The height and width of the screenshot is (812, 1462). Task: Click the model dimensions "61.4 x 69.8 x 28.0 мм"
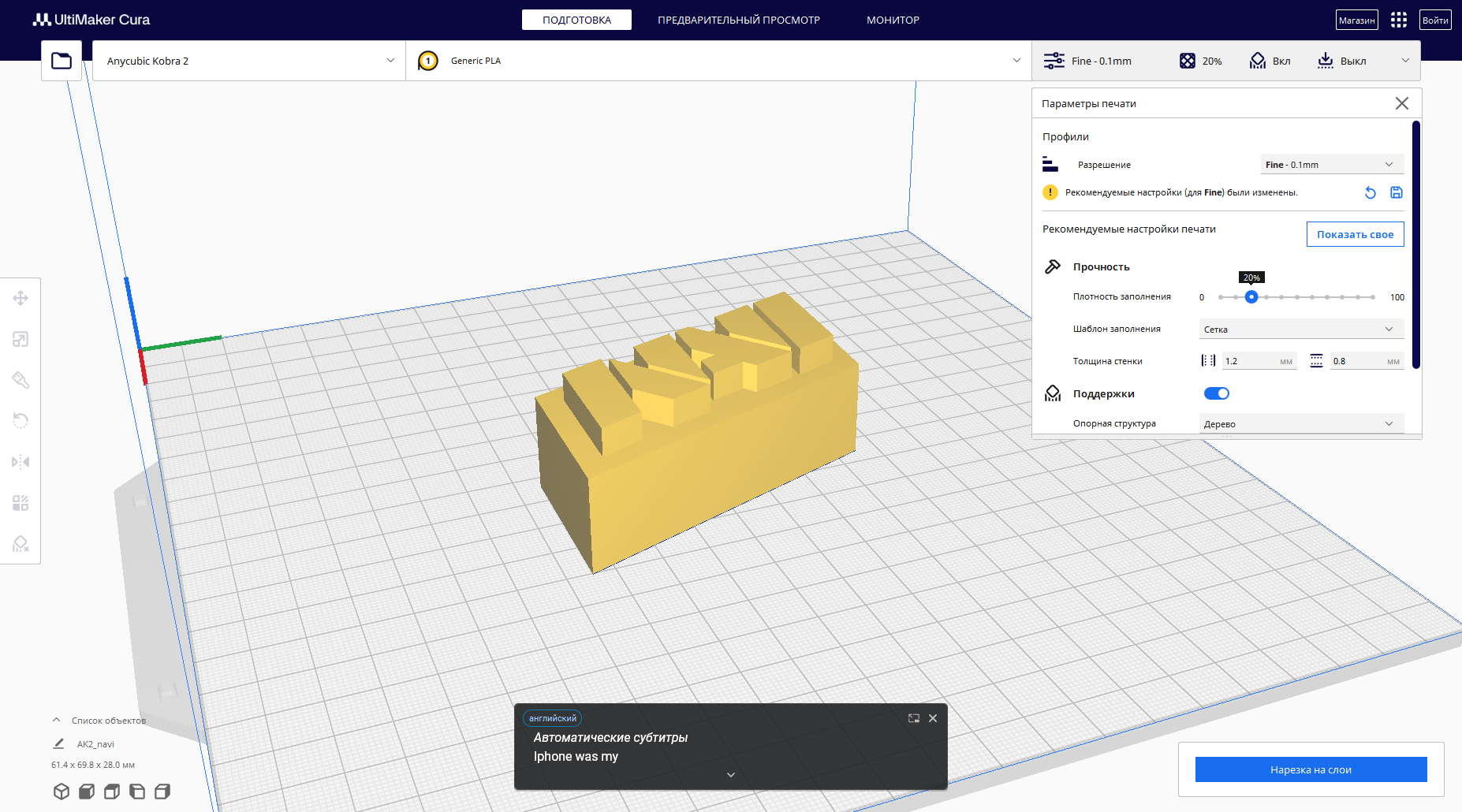tap(93, 765)
